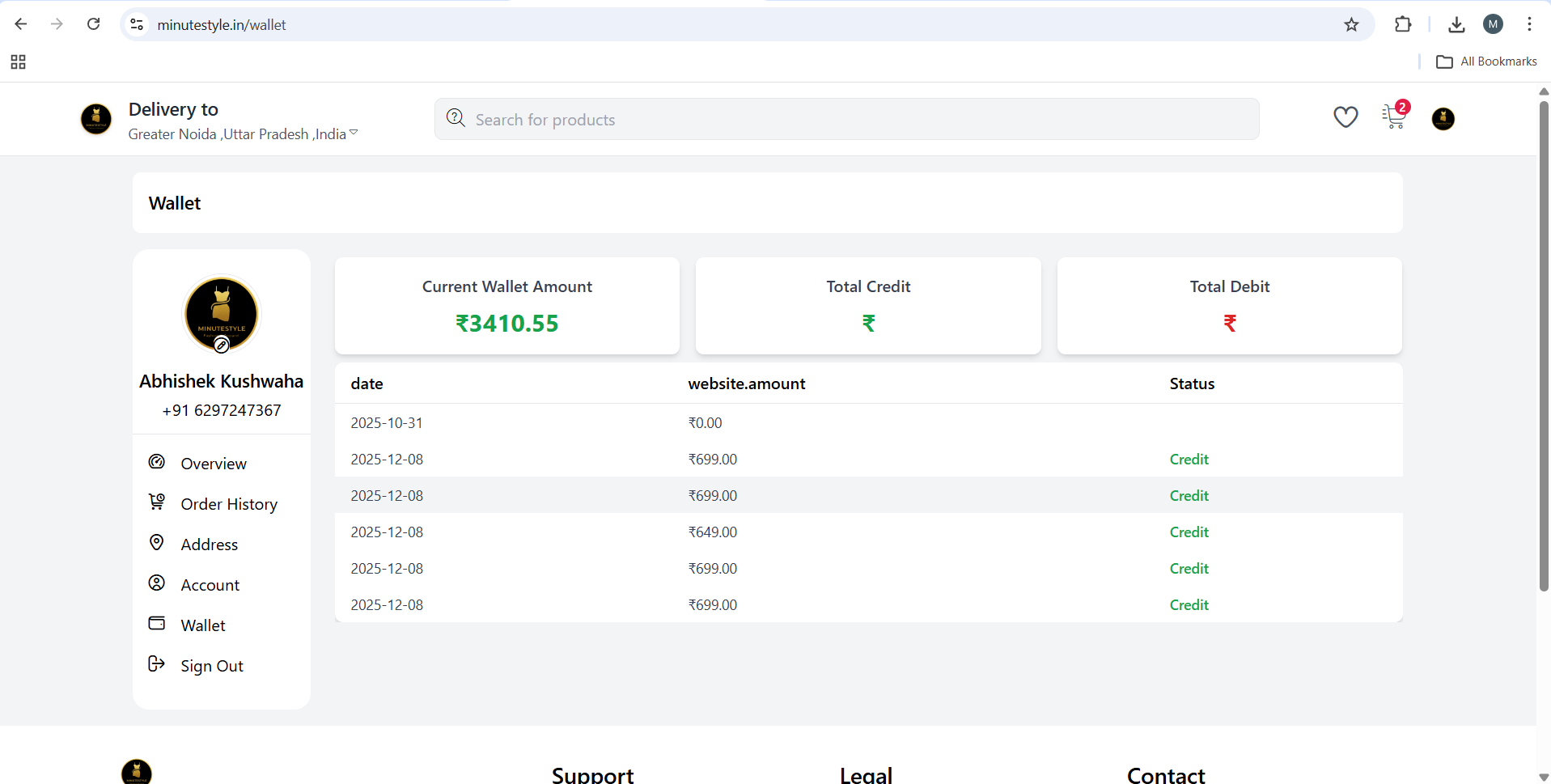Open the Address section
The image size is (1551, 784).
[x=209, y=545]
